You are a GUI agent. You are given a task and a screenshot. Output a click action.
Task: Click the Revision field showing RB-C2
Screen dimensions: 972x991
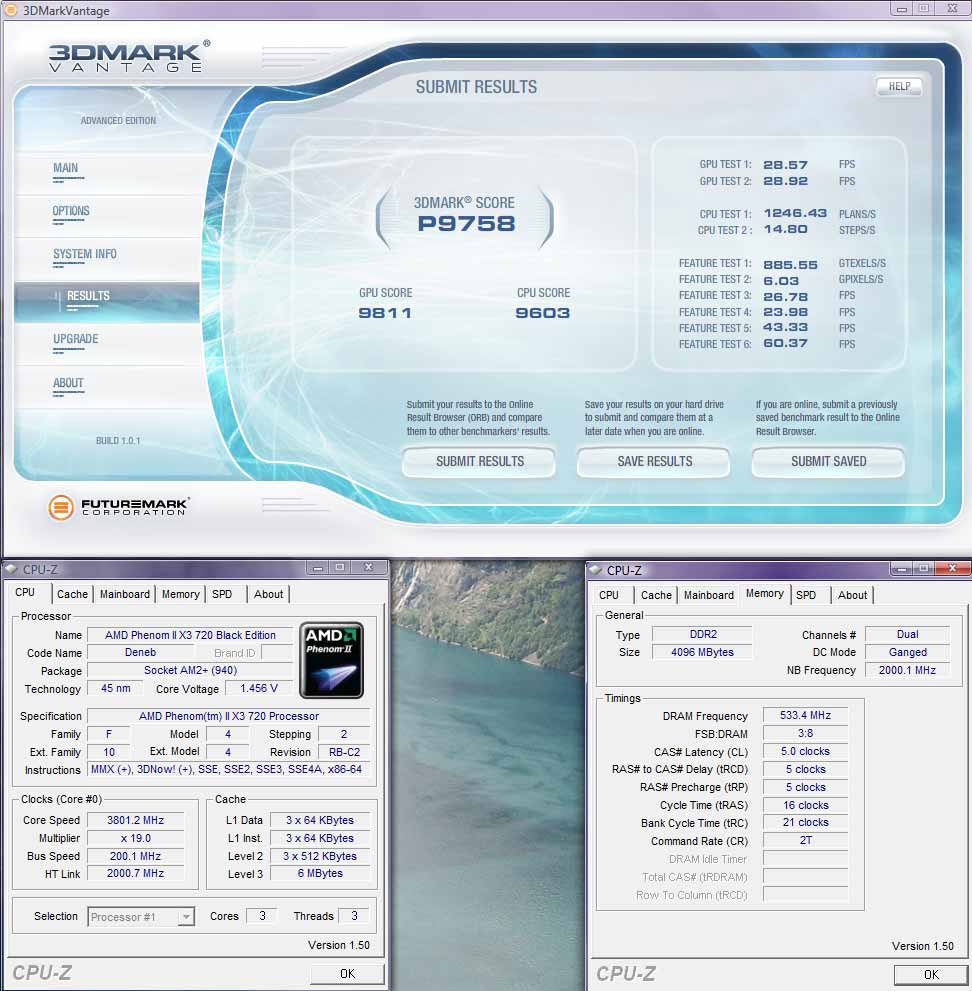click(344, 752)
